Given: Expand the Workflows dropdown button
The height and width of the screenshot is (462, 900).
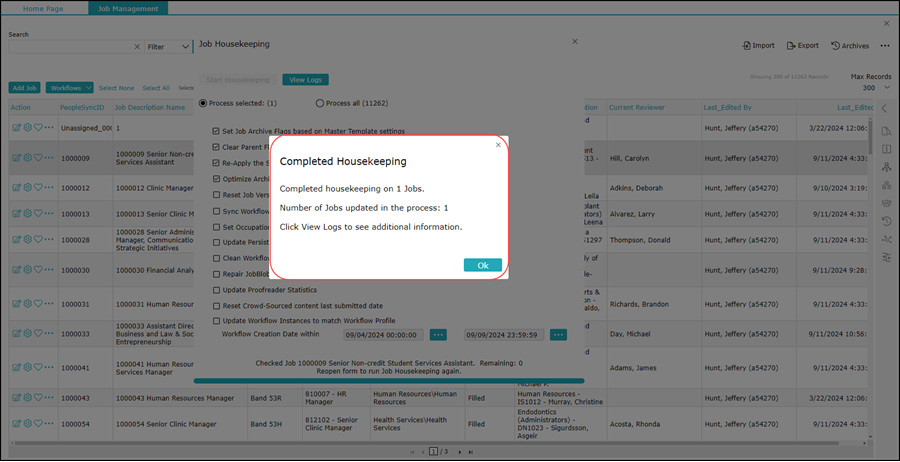Looking at the screenshot, I should click(70, 88).
